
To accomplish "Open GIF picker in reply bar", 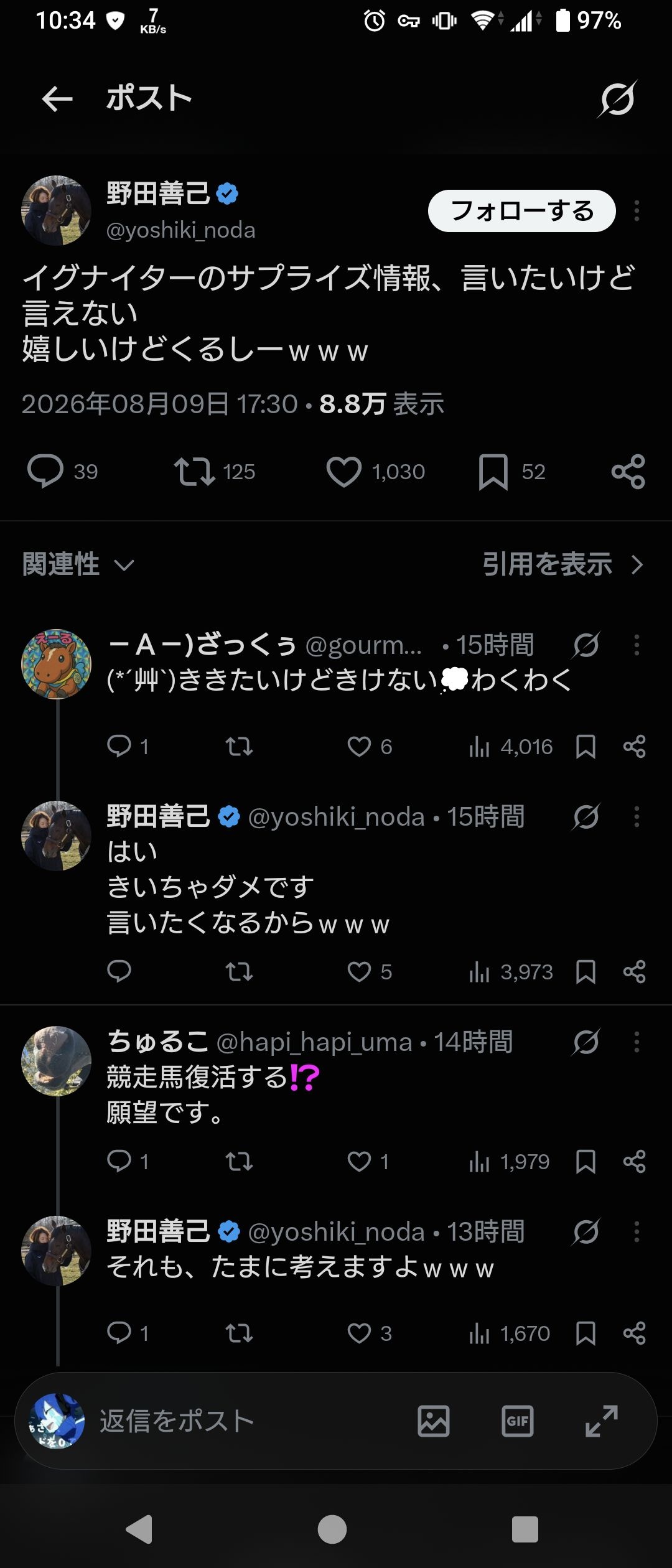I will point(518,1421).
